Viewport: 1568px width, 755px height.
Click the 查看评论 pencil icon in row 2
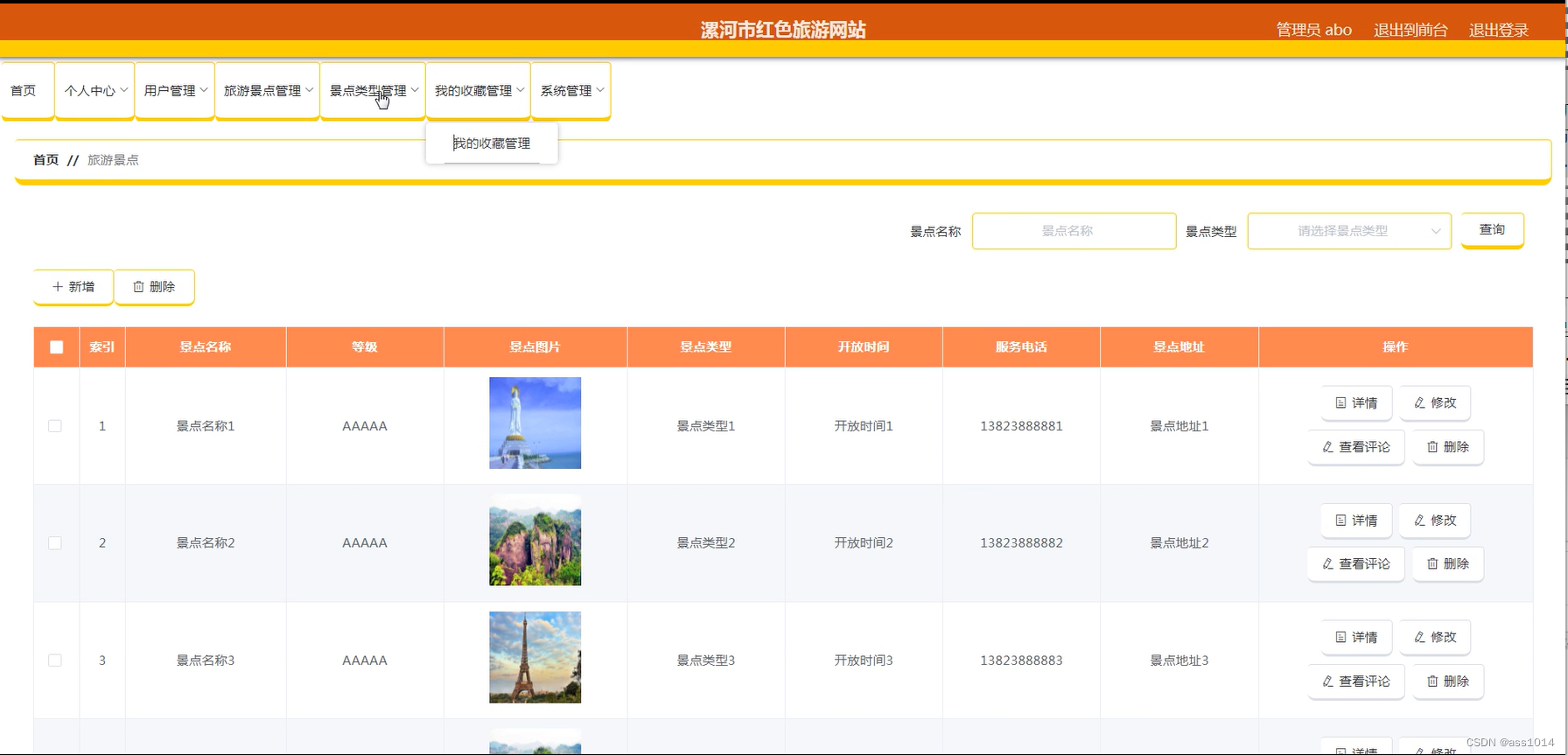[x=1327, y=564]
